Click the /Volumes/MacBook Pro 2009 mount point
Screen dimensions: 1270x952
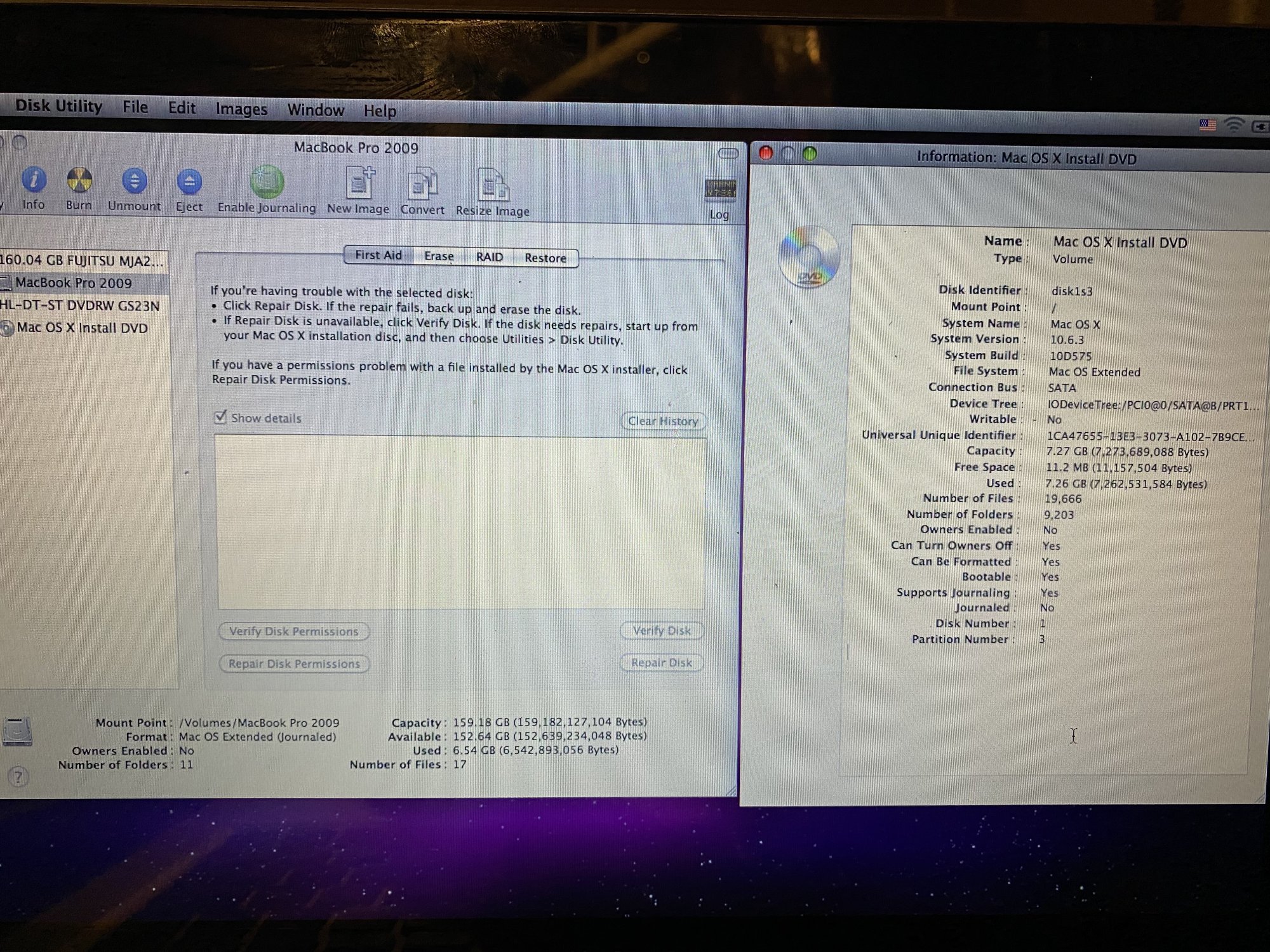point(259,723)
